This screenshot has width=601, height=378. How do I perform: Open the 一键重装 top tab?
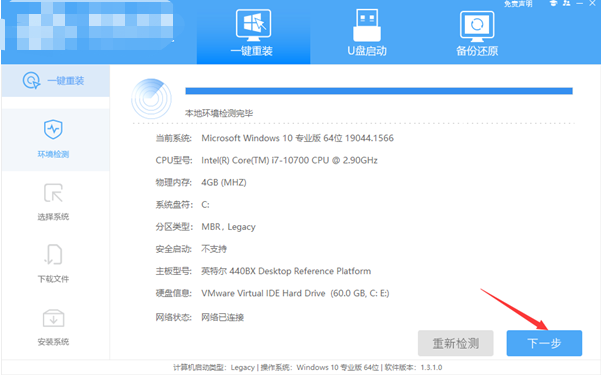(253, 32)
